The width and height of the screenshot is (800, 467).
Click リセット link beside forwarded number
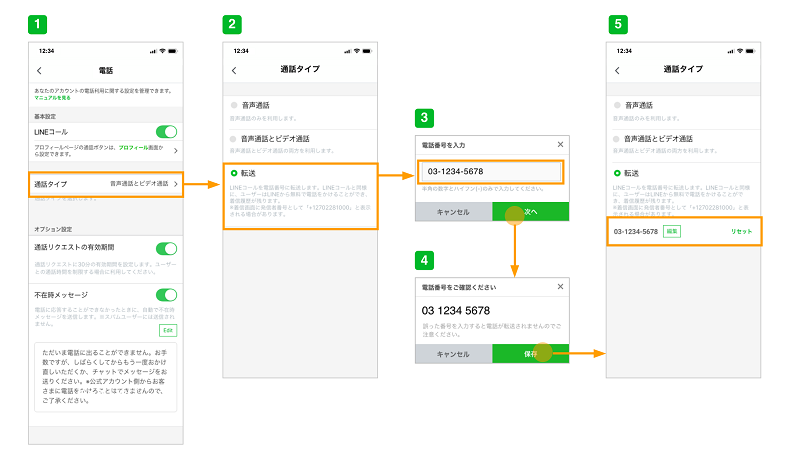coord(741,231)
